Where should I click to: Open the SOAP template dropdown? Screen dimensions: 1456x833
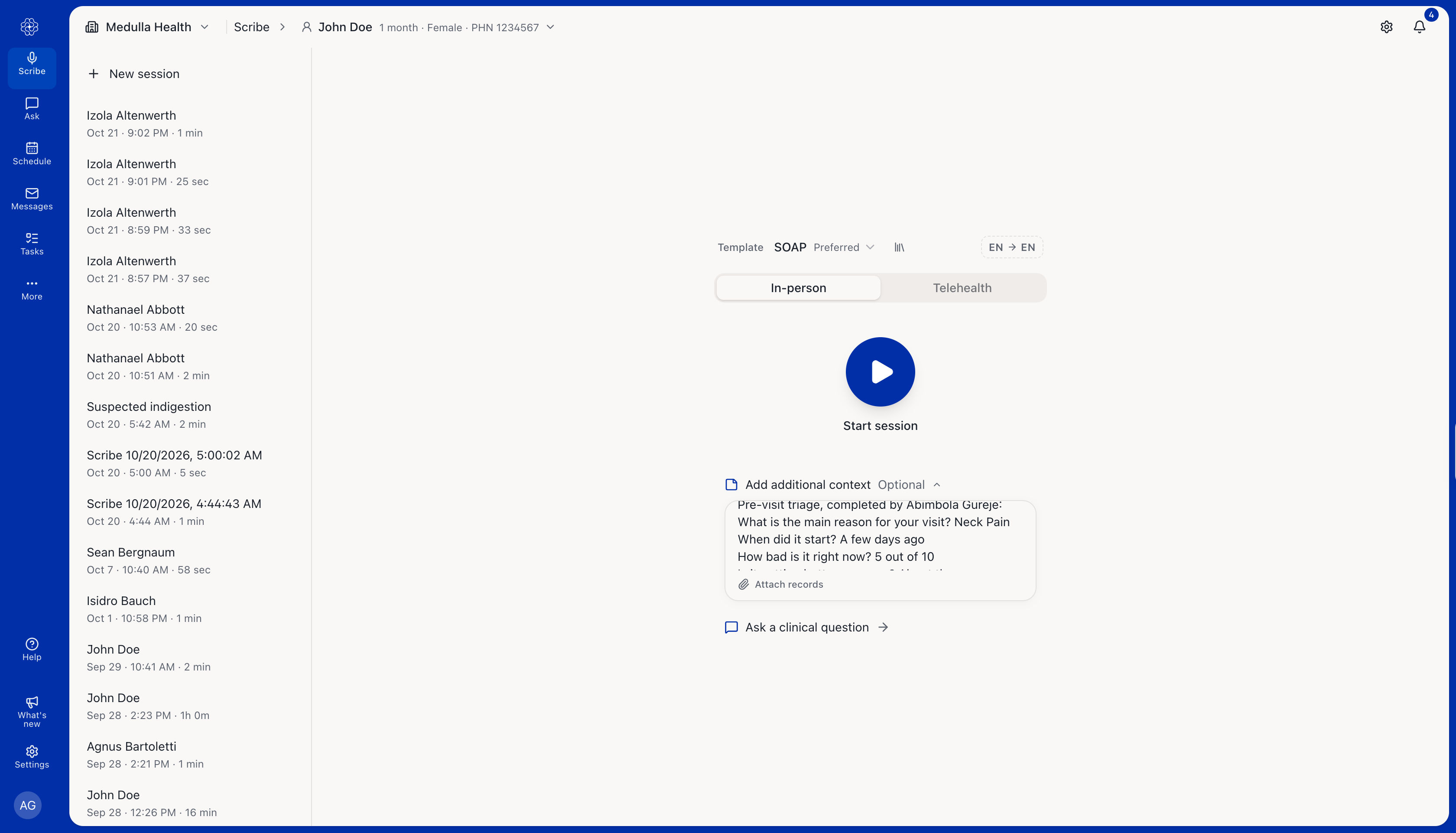pos(824,247)
